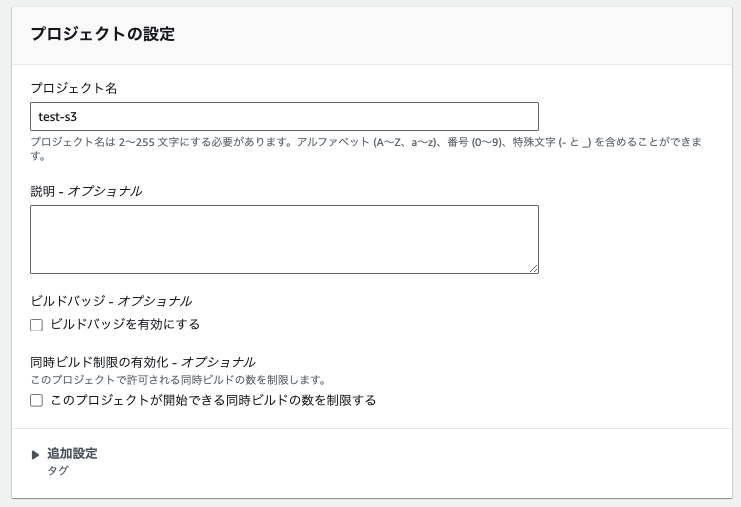
Task: Click into the 説明 description text area
Action: tap(284, 239)
